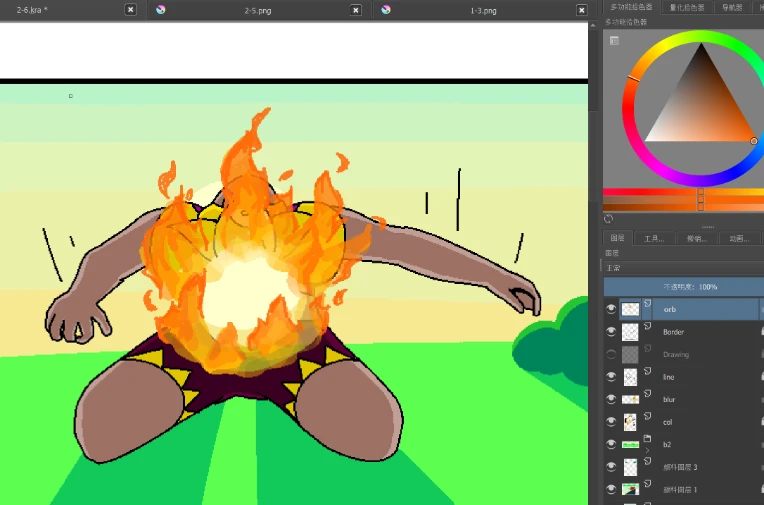Image resolution: width=764 pixels, height=505 pixels.
Task: Click the paint layer icon of col
Action: pyautogui.click(x=648, y=416)
